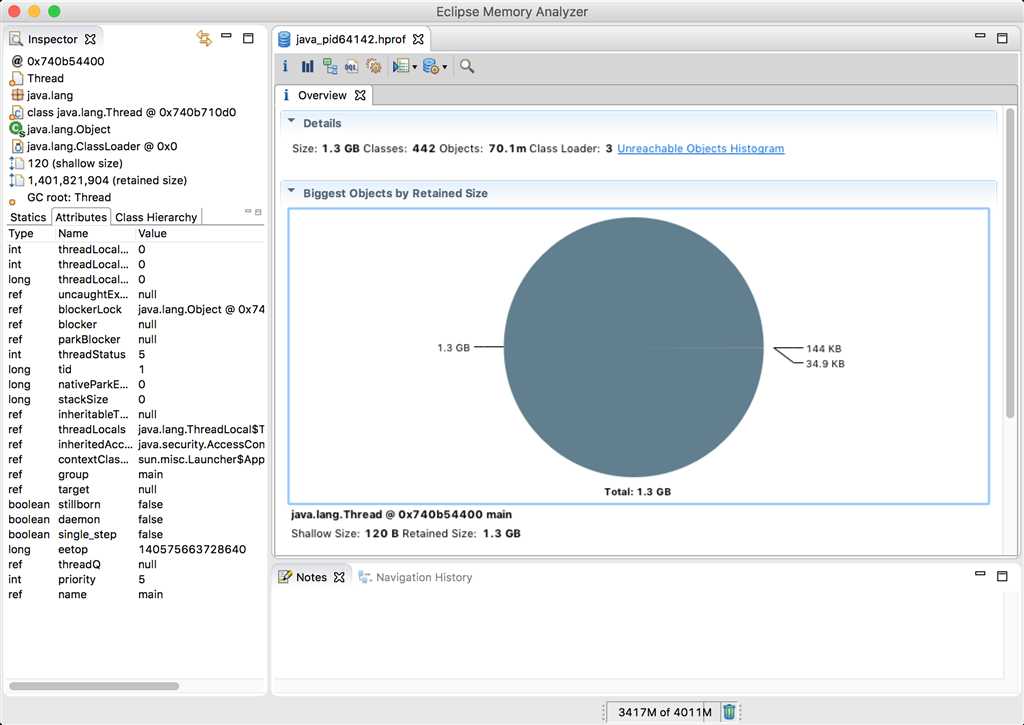1024x725 pixels.
Task: Select the threadStatus attribute row
Action: [135, 354]
